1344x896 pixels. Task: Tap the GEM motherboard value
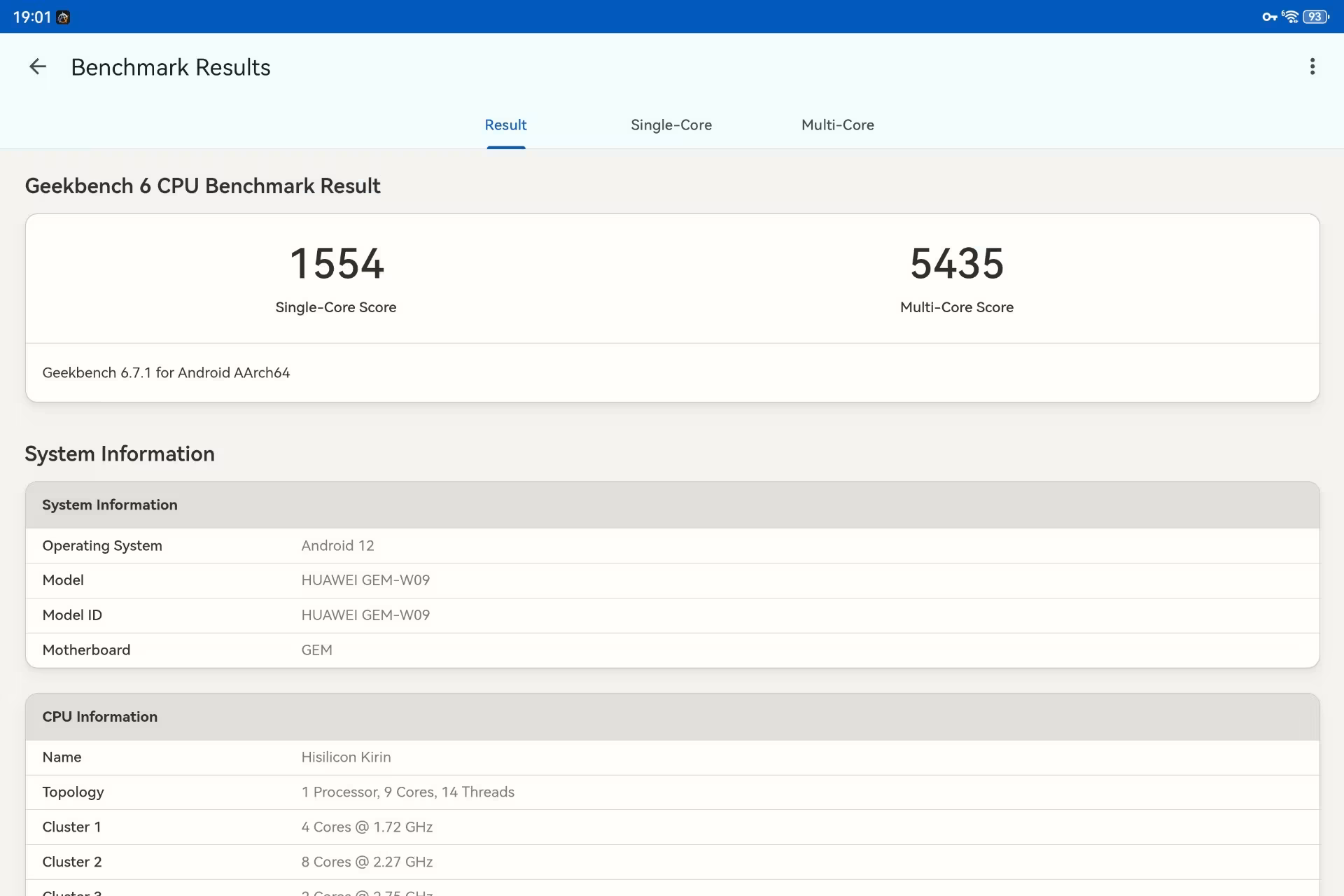[316, 650]
